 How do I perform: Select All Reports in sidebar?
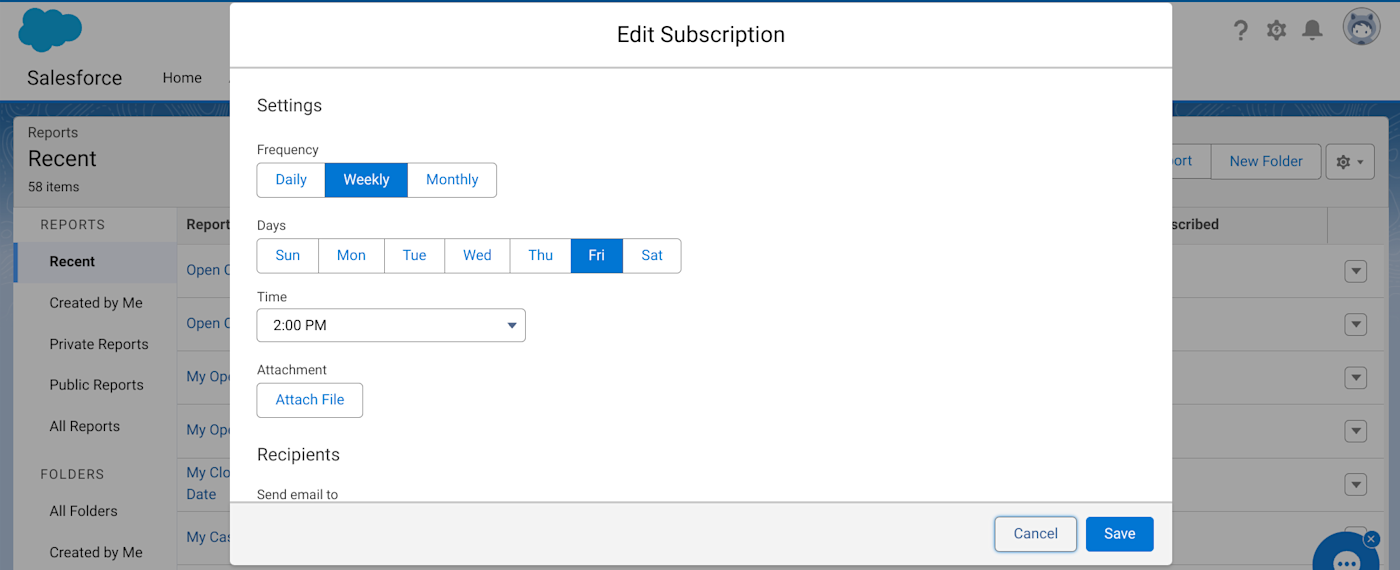click(x=85, y=426)
